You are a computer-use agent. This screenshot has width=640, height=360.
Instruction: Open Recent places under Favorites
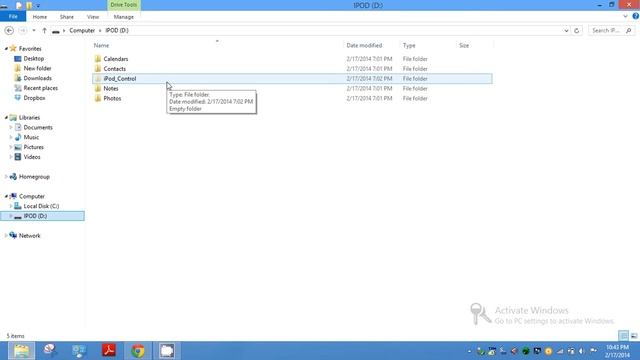click(40, 88)
